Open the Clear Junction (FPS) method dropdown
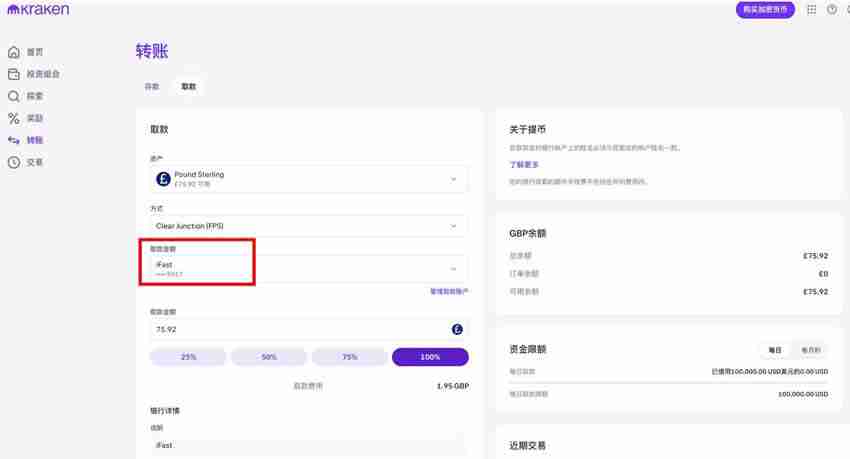The height and width of the screenshot is (459, 850). point(308,226)
